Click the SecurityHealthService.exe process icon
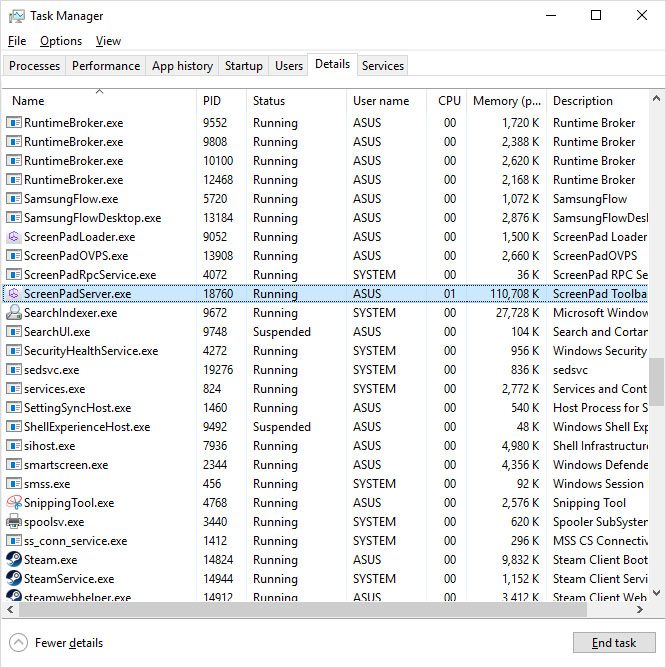666x668 pixels. (x=14, y=351)
